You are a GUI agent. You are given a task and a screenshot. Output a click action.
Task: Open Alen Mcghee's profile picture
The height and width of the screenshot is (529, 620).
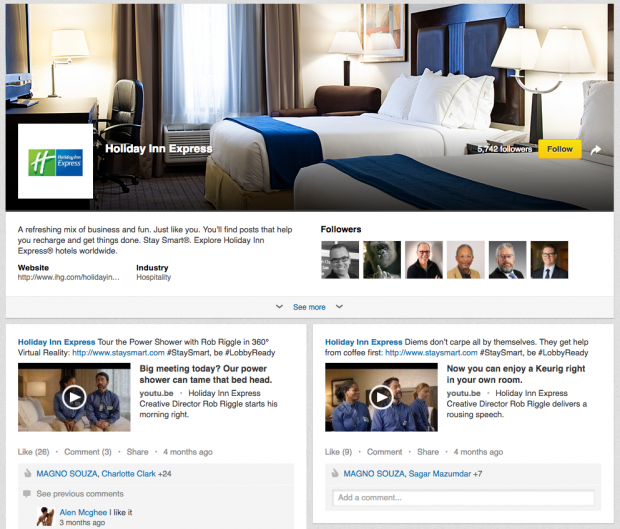pos(45,517)
